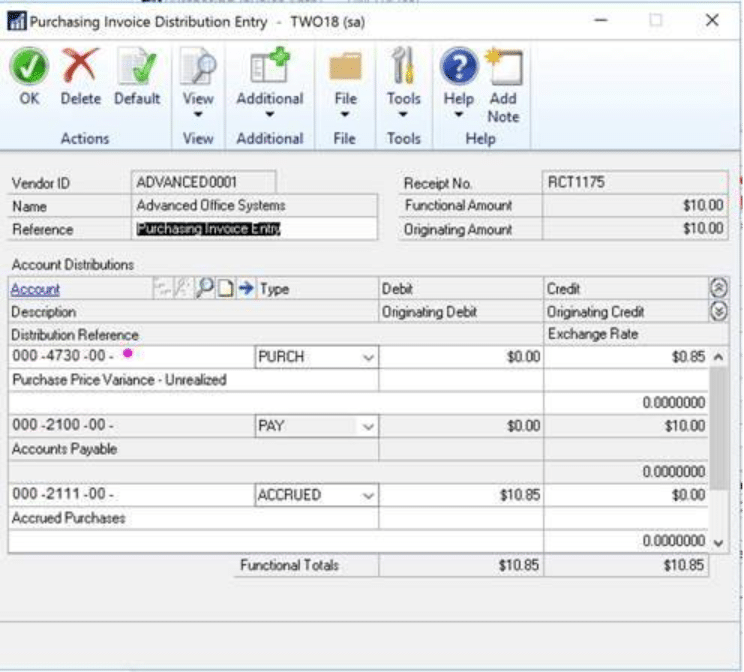This screenshot has height=672, width=744.
Task: Collapse rows with the double up-arrow button
Action: 718,288
